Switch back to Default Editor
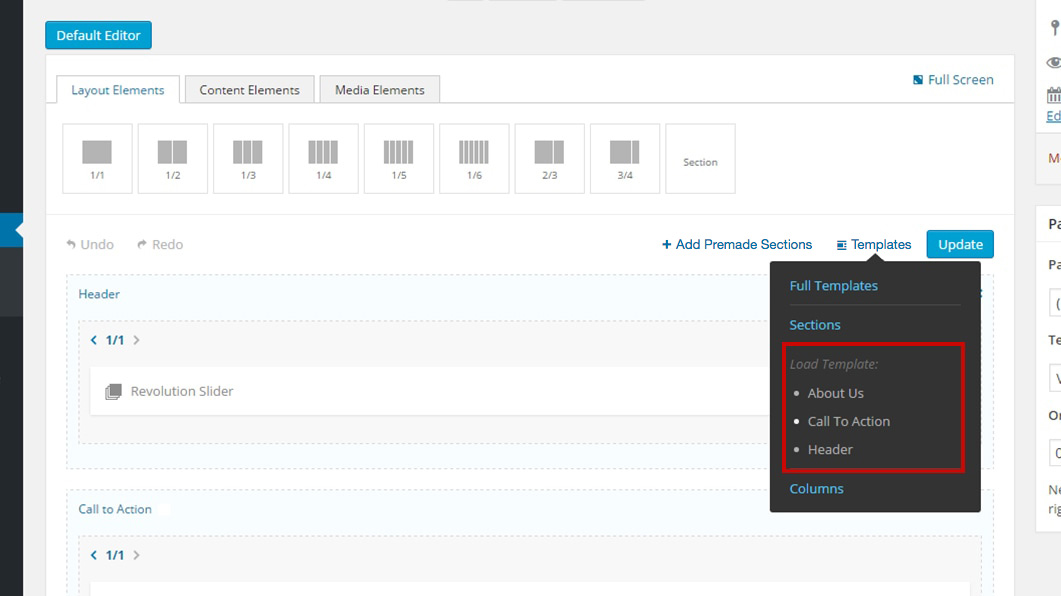Viewport: 1061px width, 596px height. [99, 35]
